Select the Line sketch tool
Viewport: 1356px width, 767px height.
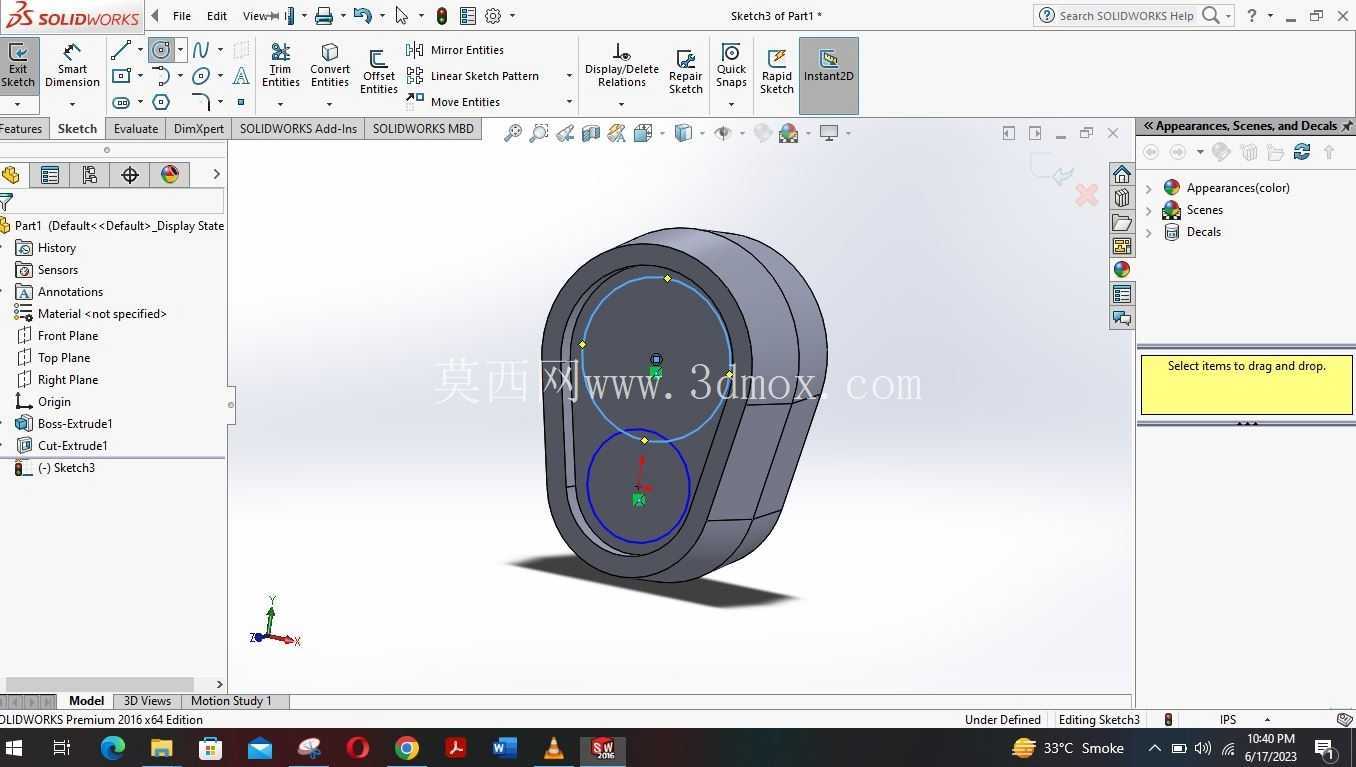coord(121,49)
